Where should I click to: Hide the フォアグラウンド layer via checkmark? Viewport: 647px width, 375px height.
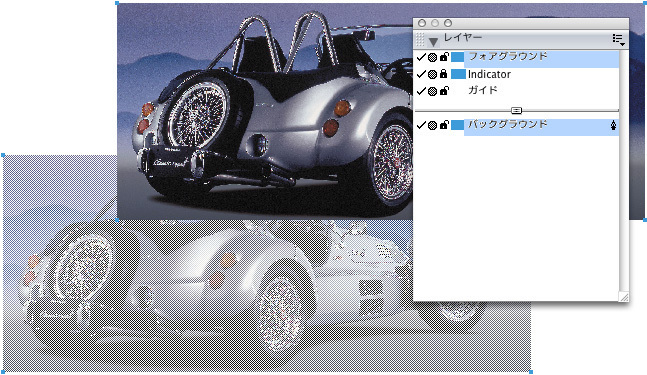click(x=421, y=57)
